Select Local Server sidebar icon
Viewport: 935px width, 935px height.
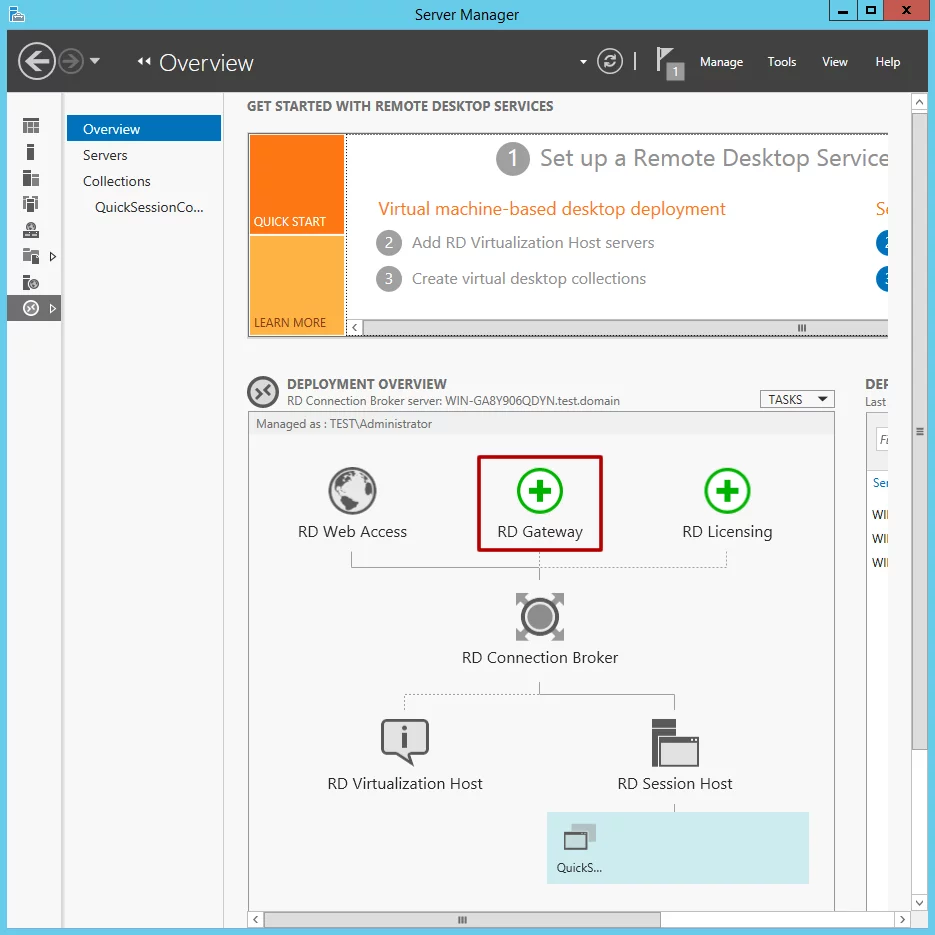click(31, 152)
